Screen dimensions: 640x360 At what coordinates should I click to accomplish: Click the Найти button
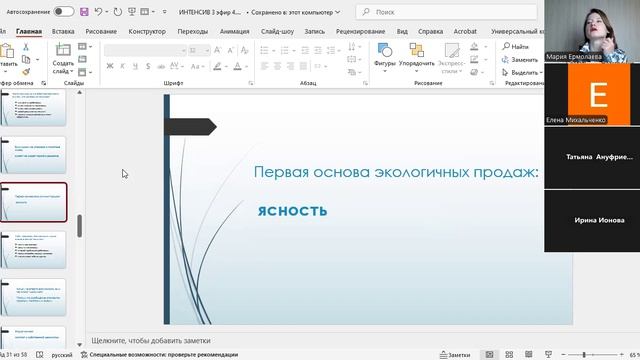516,47
